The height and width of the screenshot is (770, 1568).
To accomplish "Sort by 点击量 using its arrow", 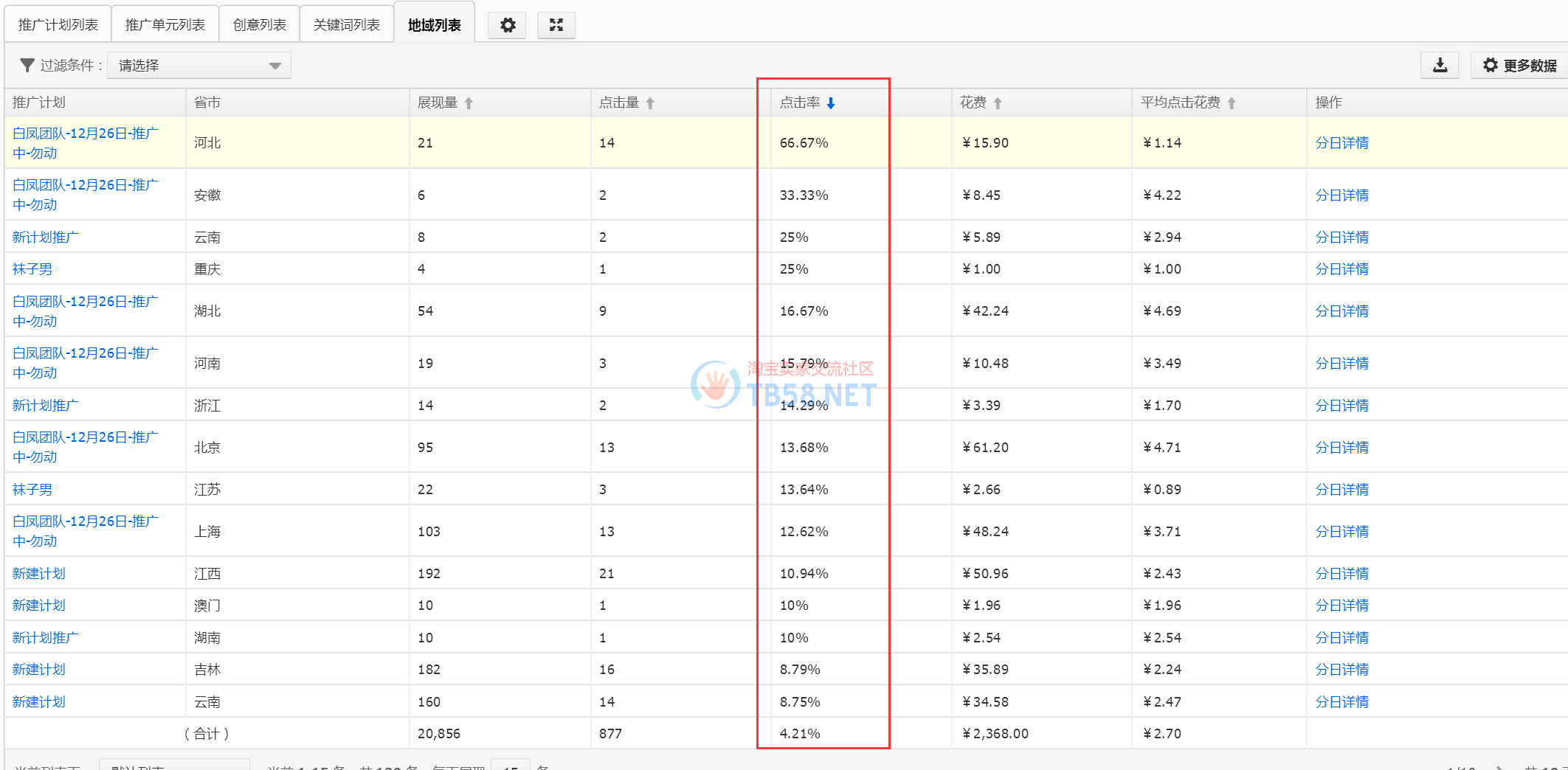I will (650, 103).
